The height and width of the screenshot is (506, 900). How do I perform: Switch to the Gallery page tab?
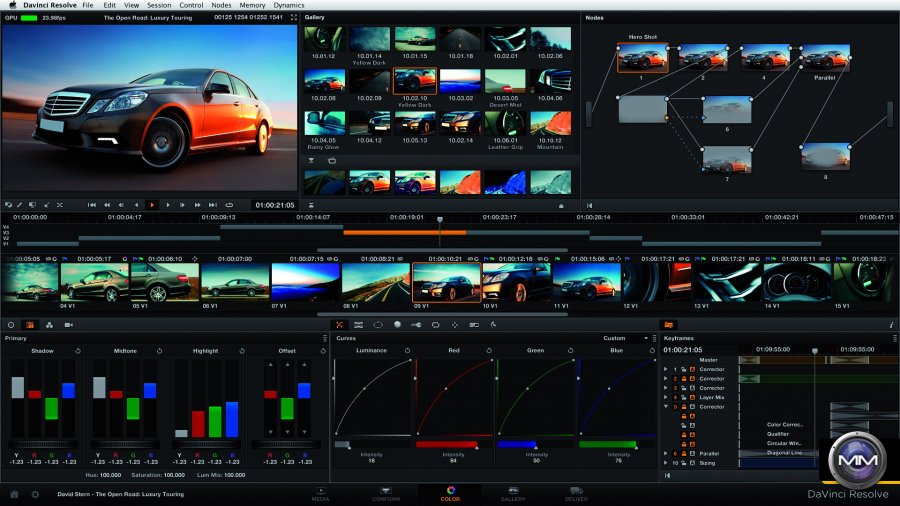pyautogui.click(x=512, y=493)
